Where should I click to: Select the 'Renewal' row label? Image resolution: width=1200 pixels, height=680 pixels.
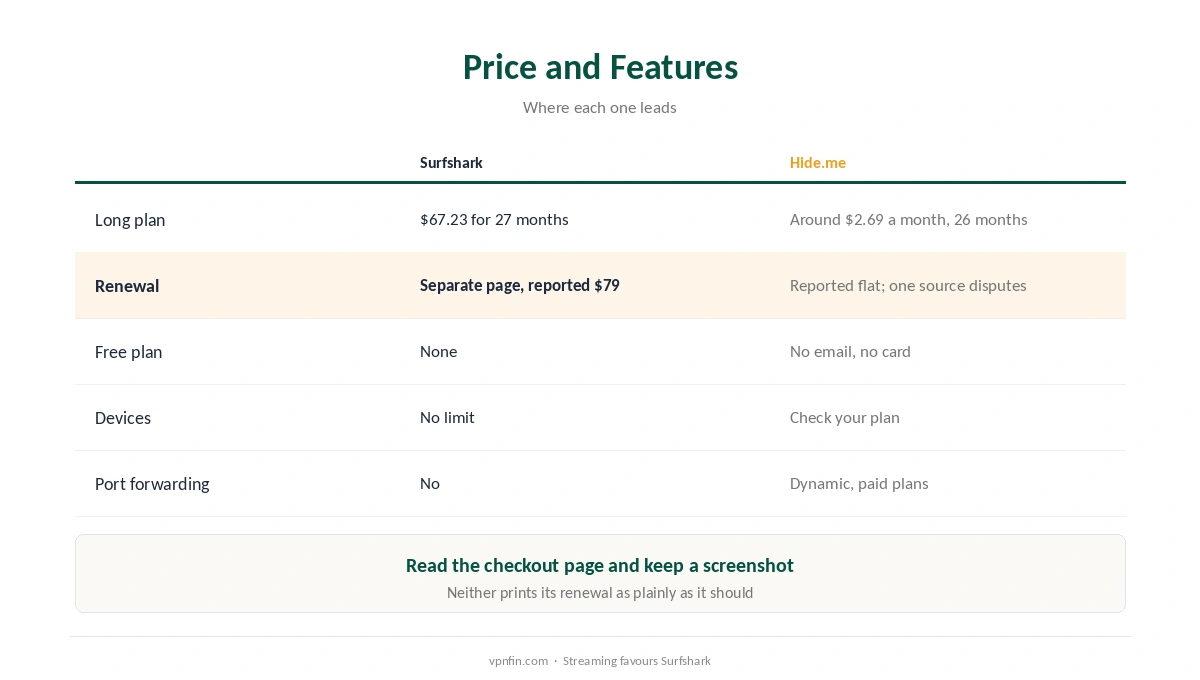127,286
